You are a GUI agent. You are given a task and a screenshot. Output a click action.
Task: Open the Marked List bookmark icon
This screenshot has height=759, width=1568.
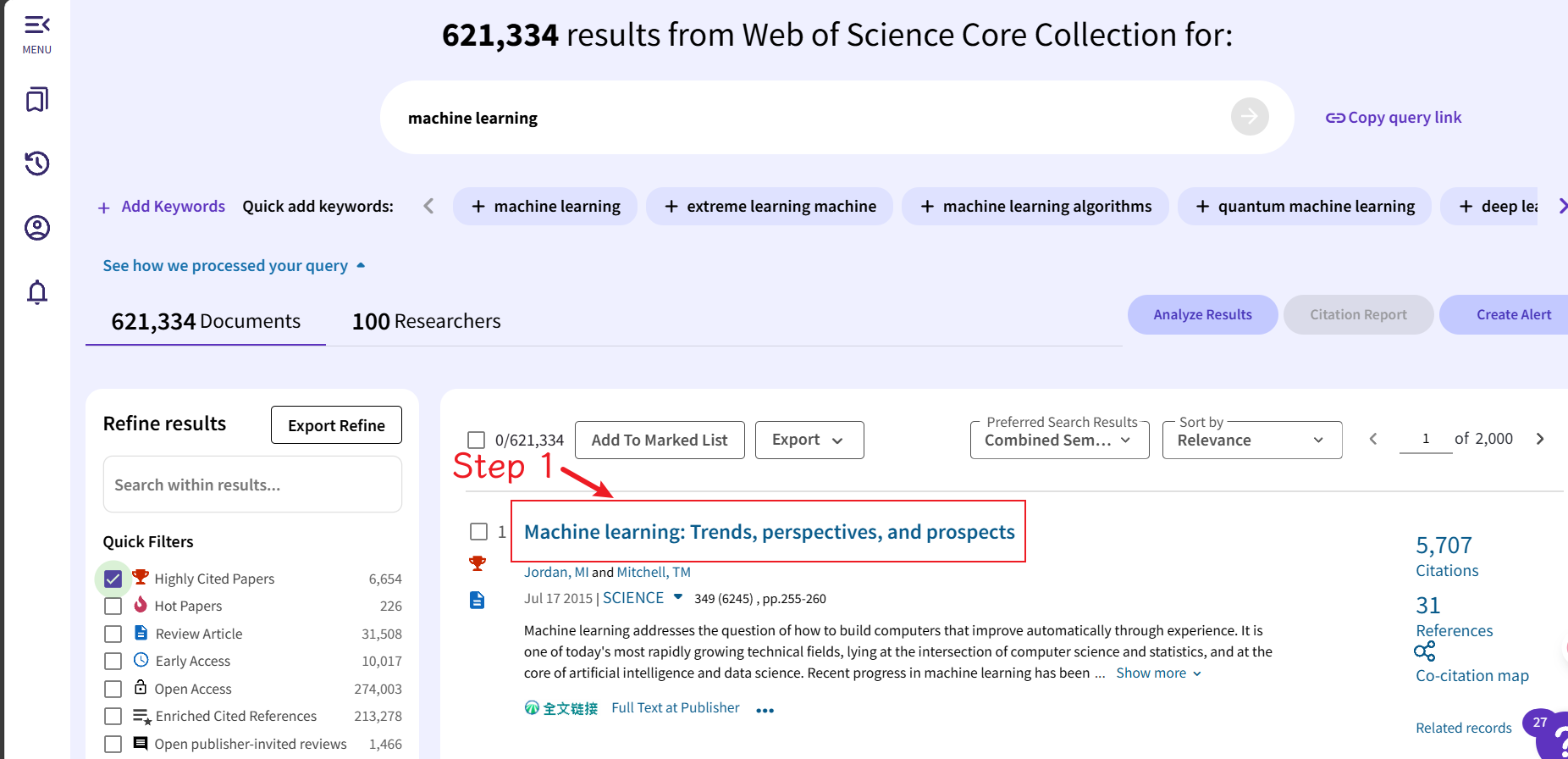coord(36,100)
